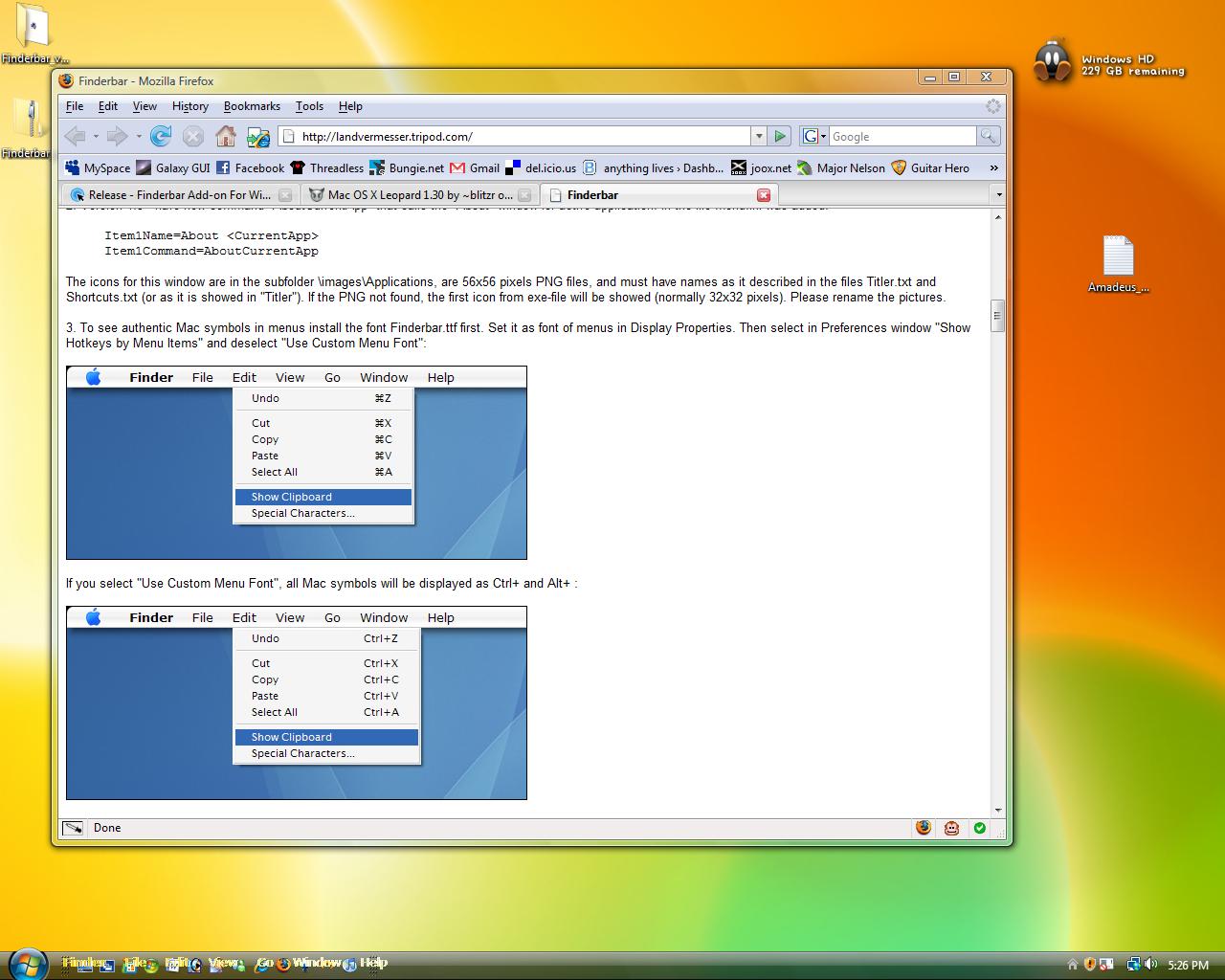Switch to the Release - Finderbar Add-on tab

click(x=179, y=194)
